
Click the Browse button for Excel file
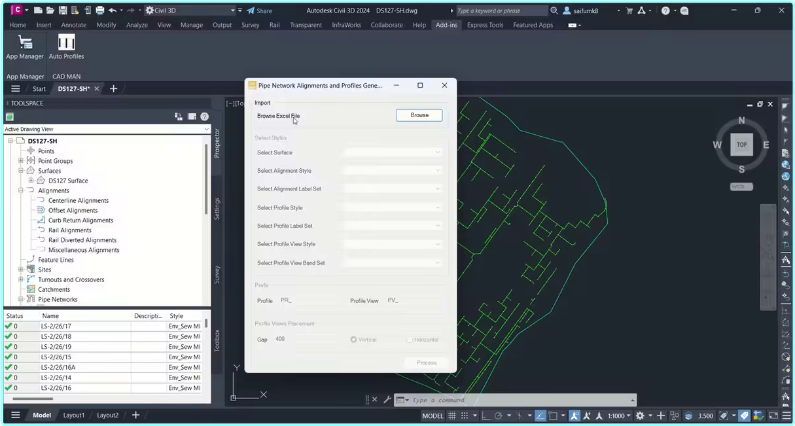[x=419, y=115]
